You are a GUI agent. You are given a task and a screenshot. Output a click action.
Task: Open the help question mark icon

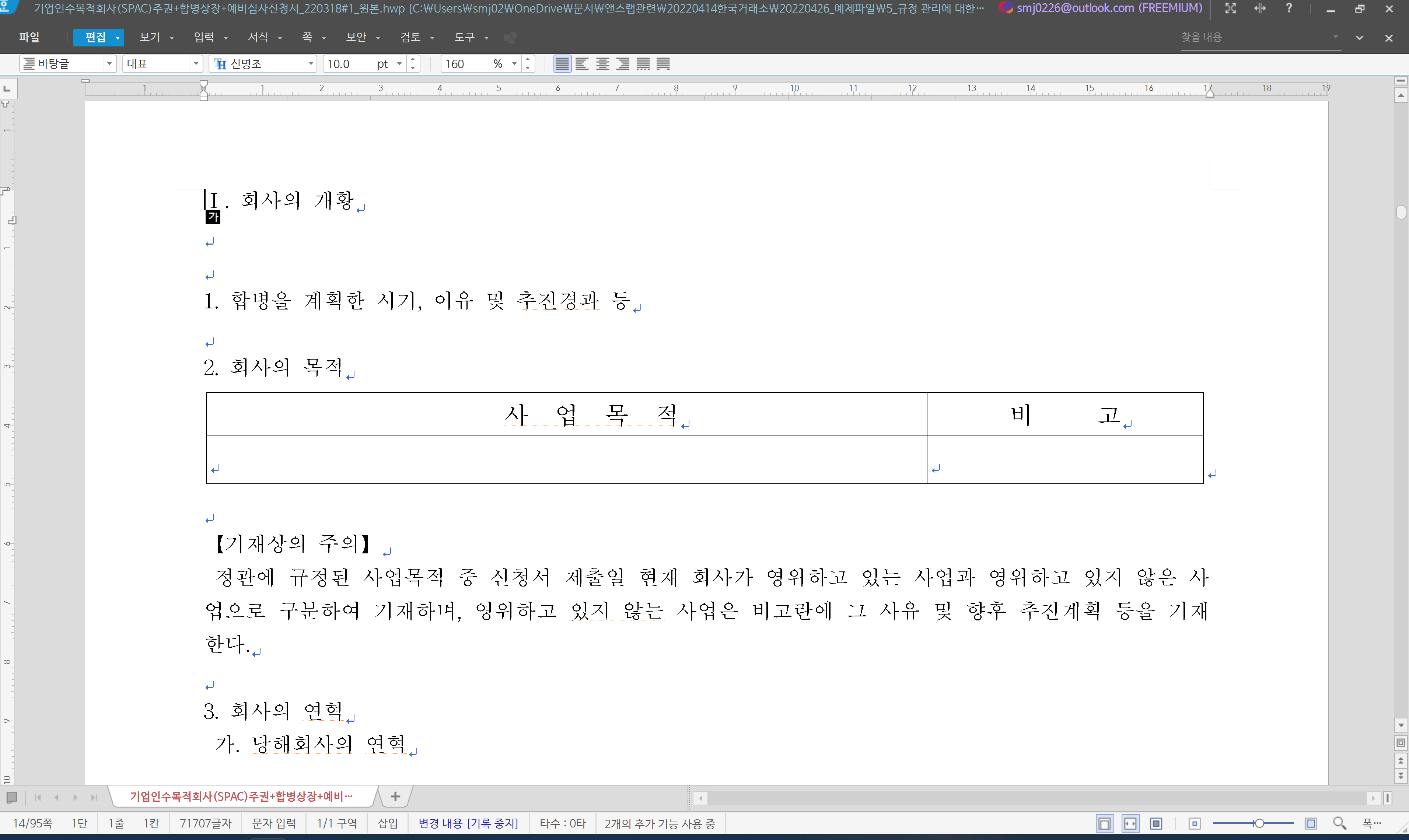[1289, 8]
